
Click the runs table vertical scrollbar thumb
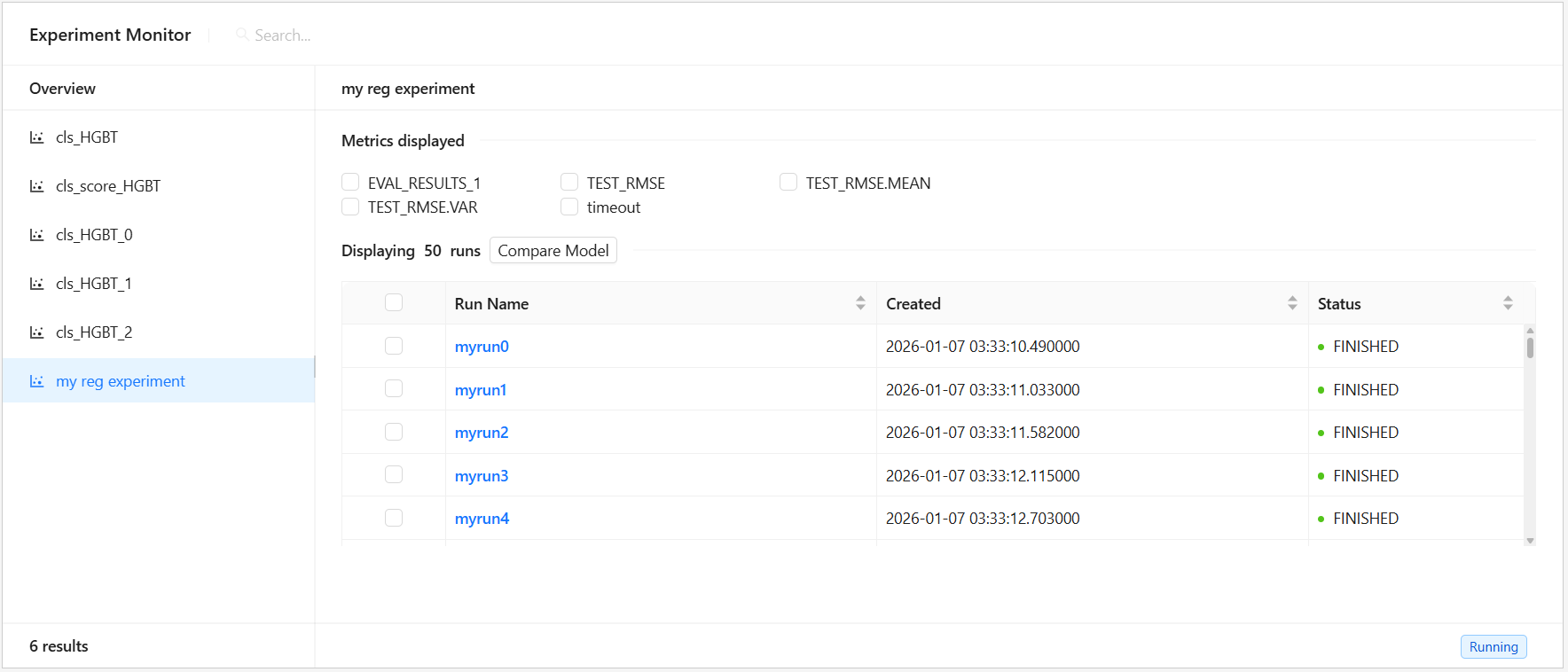point(1530,346)
